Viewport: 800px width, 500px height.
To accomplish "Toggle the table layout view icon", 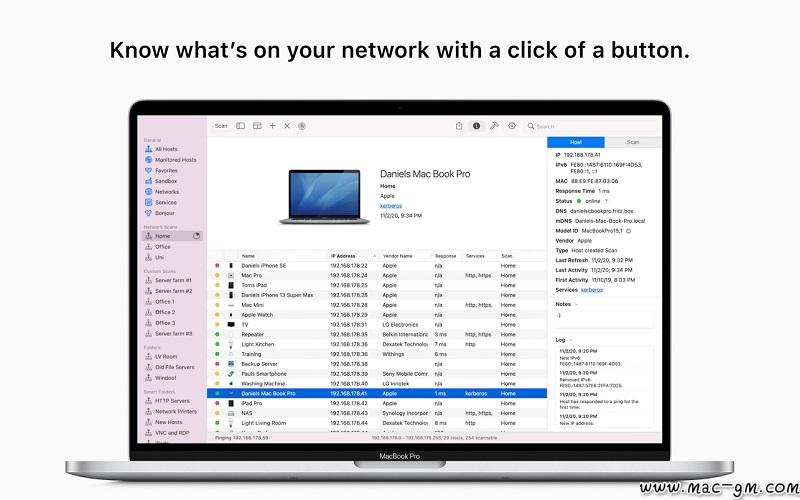I will point(256,126).
